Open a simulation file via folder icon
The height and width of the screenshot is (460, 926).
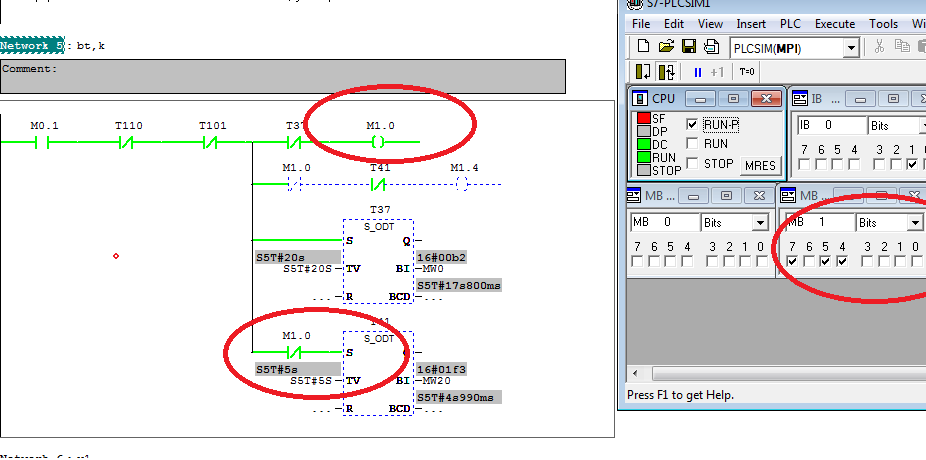(666, 47)
